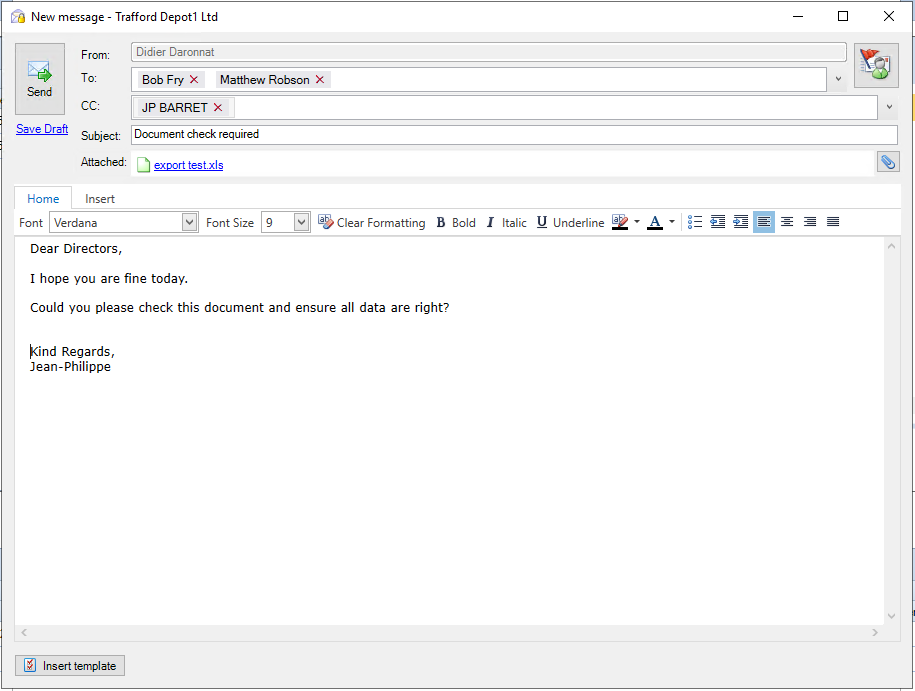
Task: Click the vertical scrollbar up arrow
Action: point(891,246)
